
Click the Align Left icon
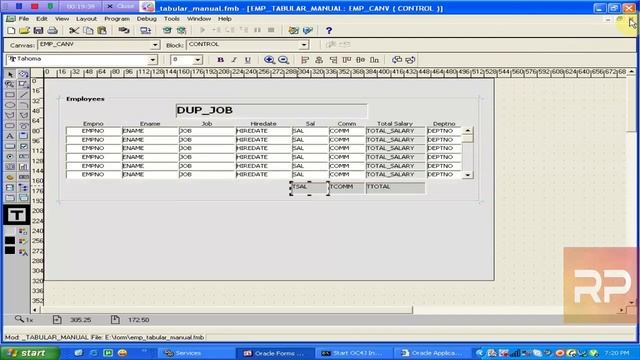pyautogui.click(x=305, y=60)
